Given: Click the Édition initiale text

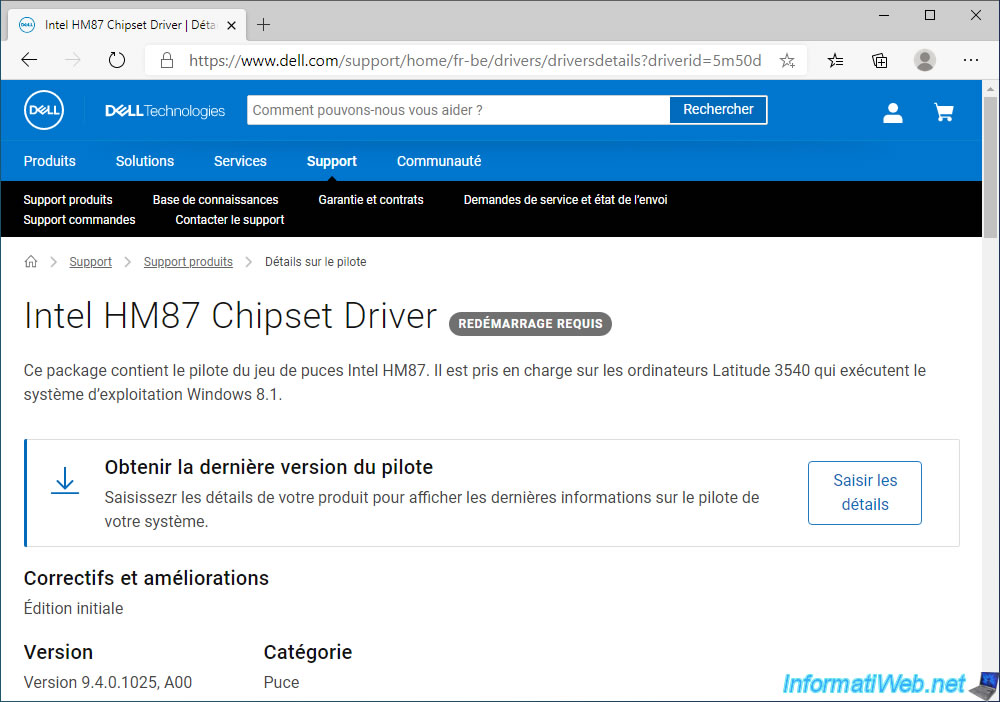Looking at the screenshot, I should (73, 608).
